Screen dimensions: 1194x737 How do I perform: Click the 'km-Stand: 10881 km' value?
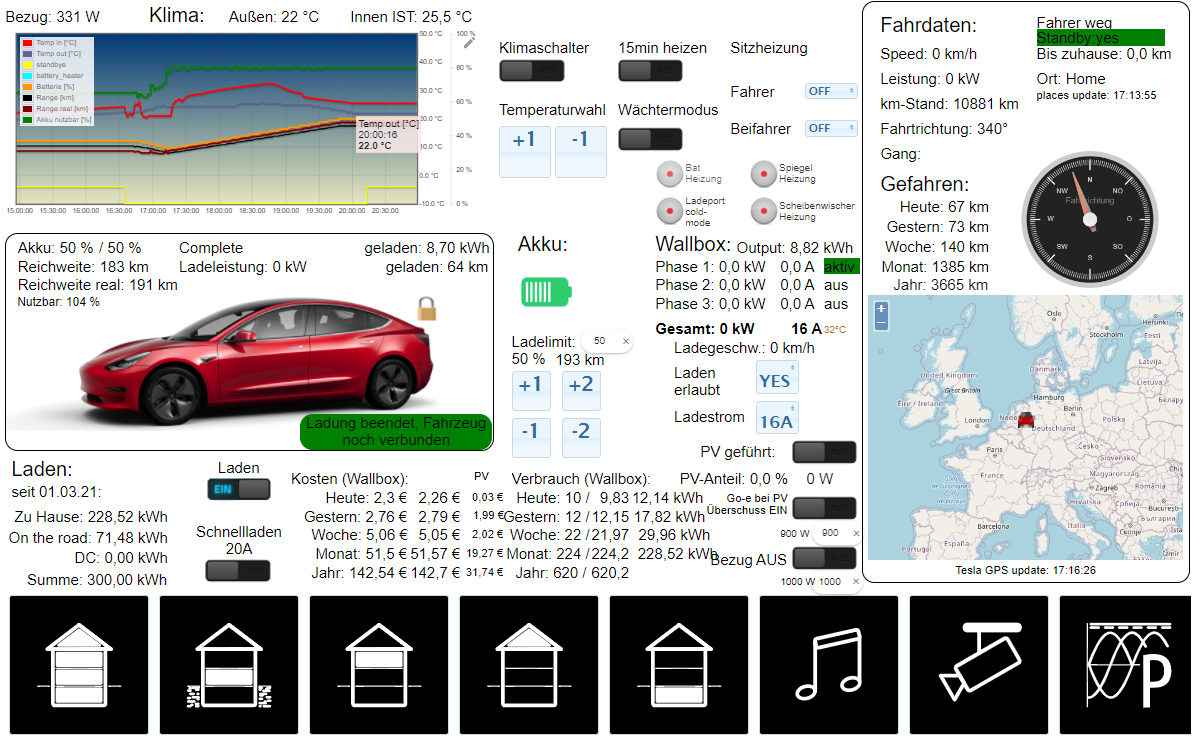pyautogui.click(x=950, y=104)
